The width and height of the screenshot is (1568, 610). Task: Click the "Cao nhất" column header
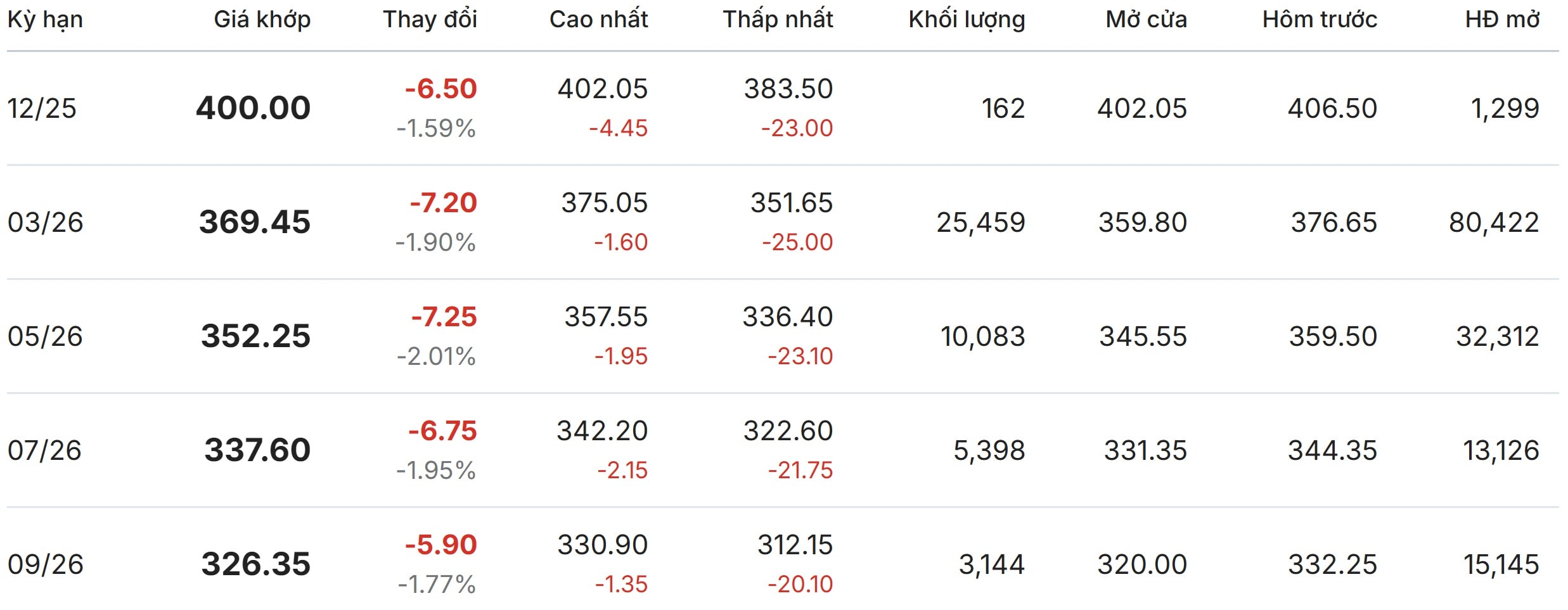pos(598,20)
